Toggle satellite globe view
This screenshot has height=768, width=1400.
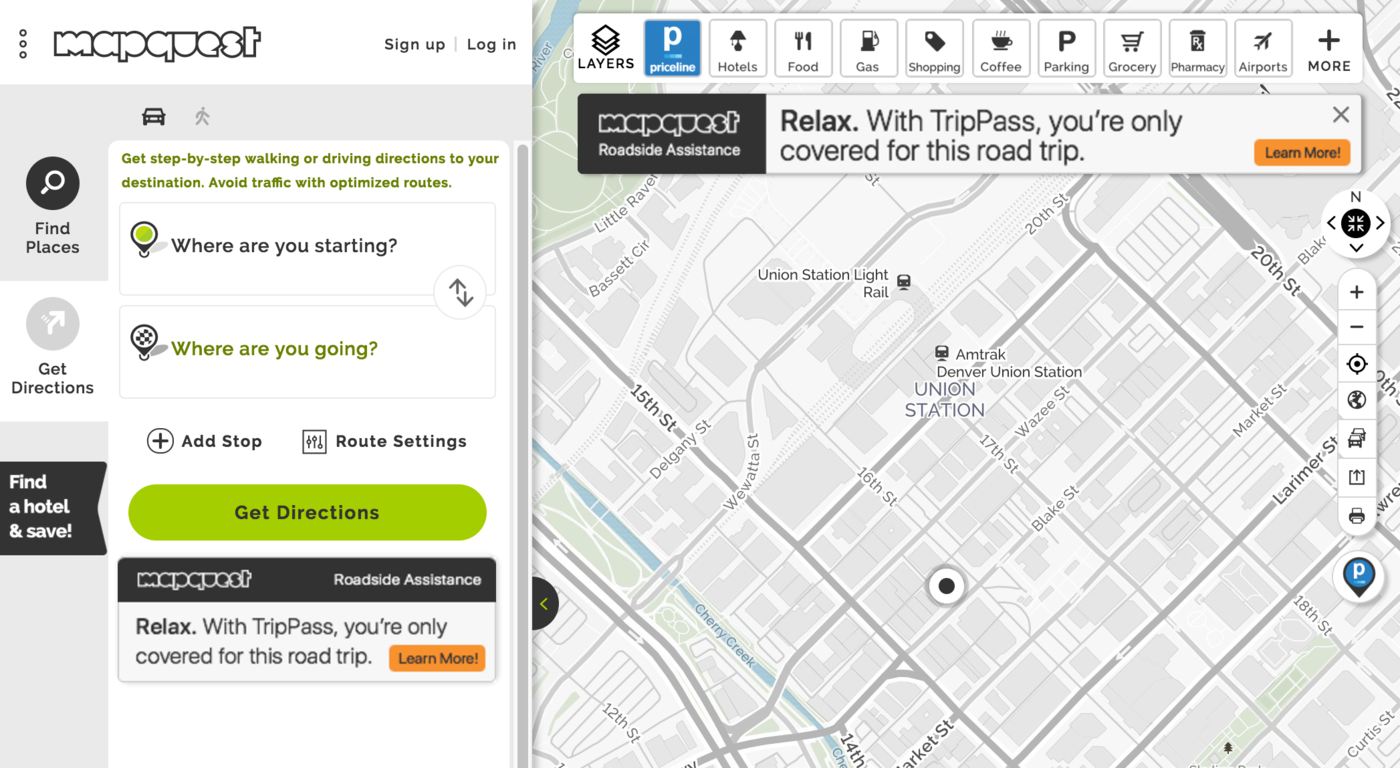click(x=1357, y=401)
